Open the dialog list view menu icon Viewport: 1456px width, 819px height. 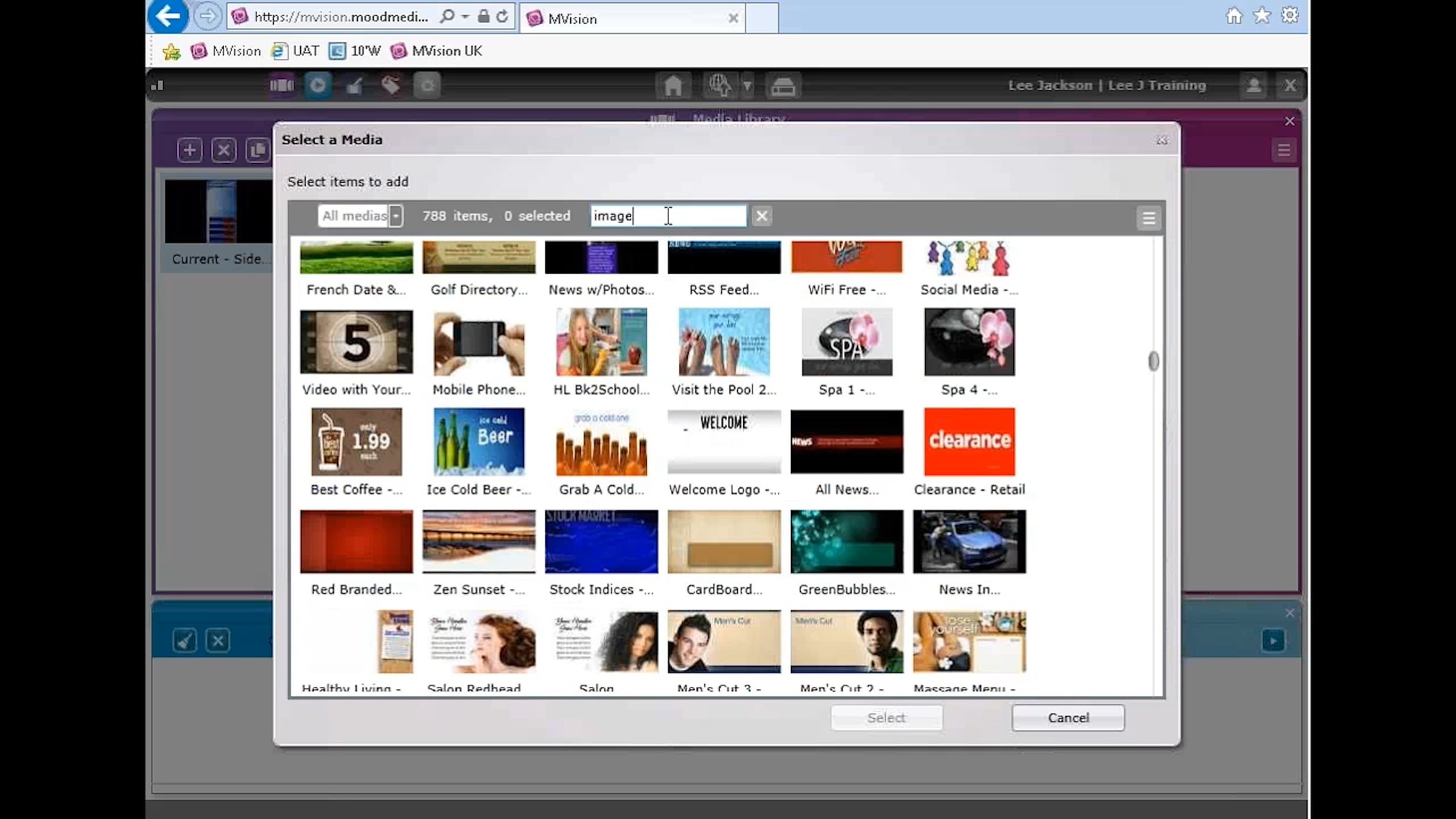1148,218
